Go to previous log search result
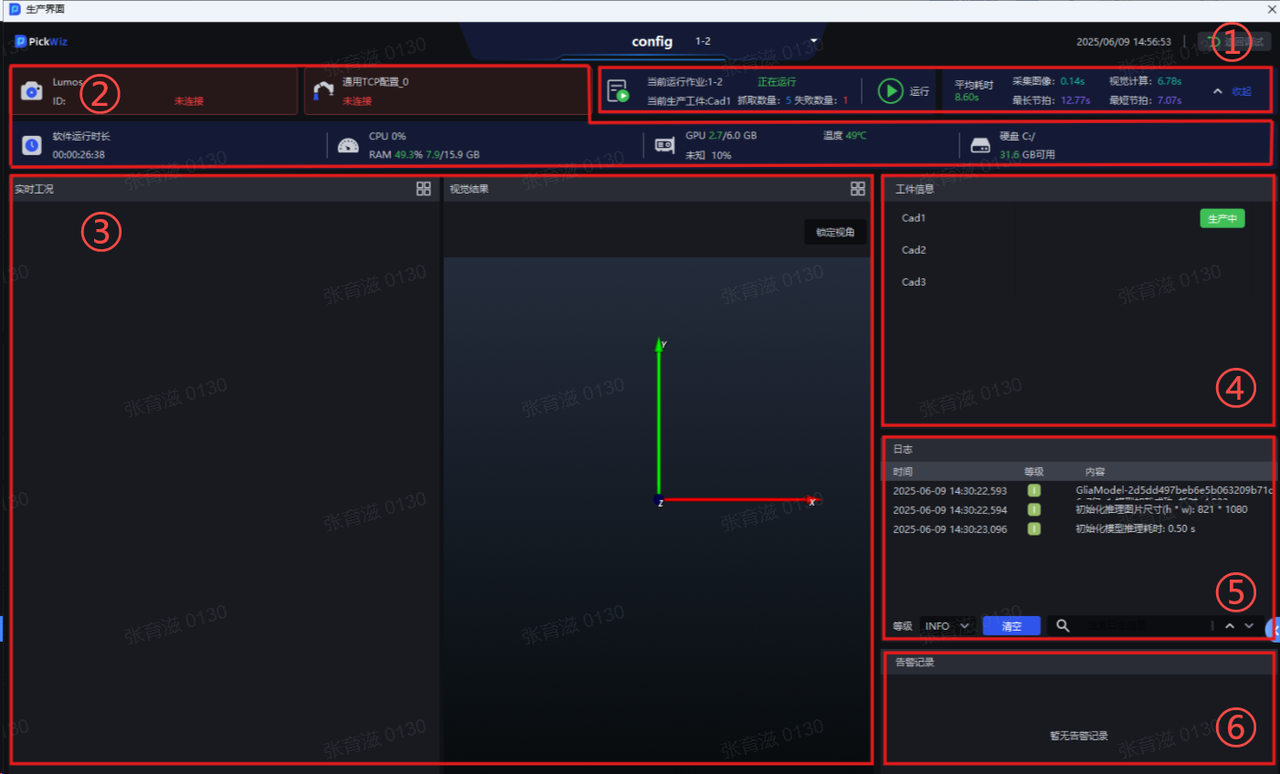 1229,626
